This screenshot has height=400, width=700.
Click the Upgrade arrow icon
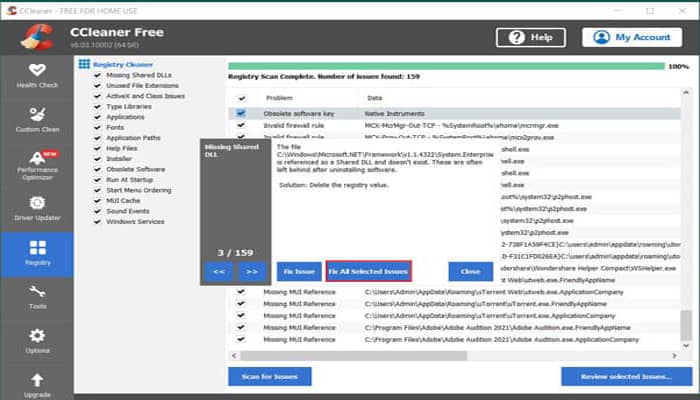click(36, 384)
